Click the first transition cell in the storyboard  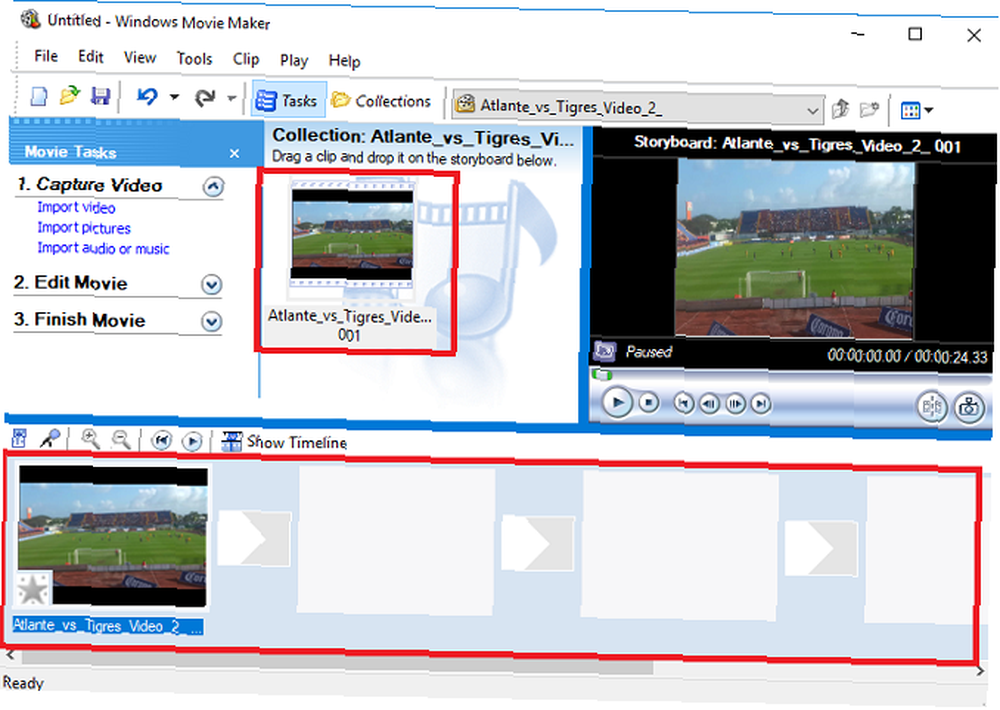[254, 538]
